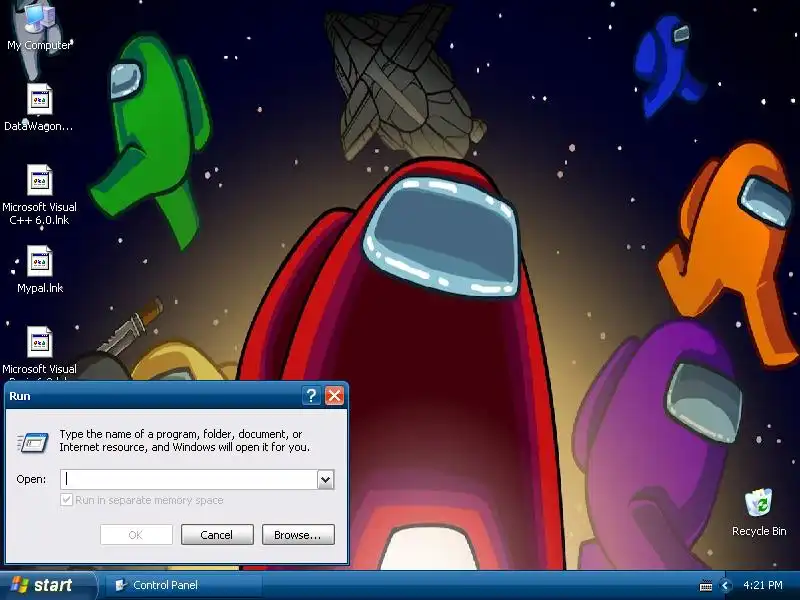Click the 'Type the name of a program' description
This screenshot has height=600, width=800.
coord(184,440)
